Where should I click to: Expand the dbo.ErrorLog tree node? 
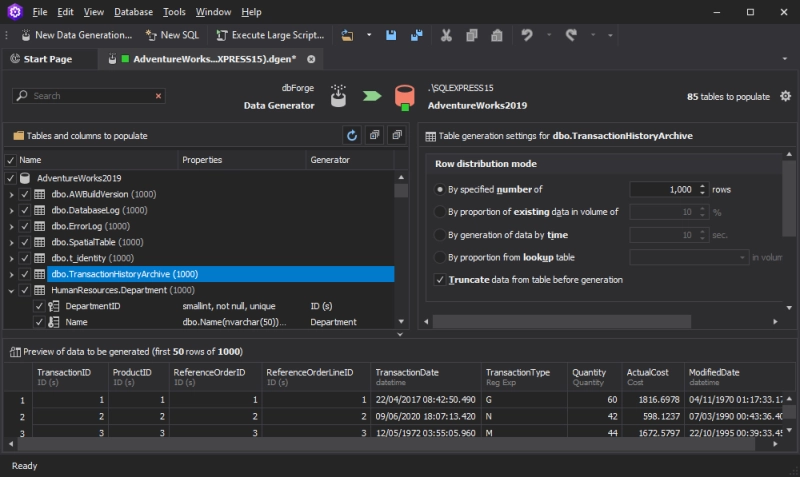11,226
